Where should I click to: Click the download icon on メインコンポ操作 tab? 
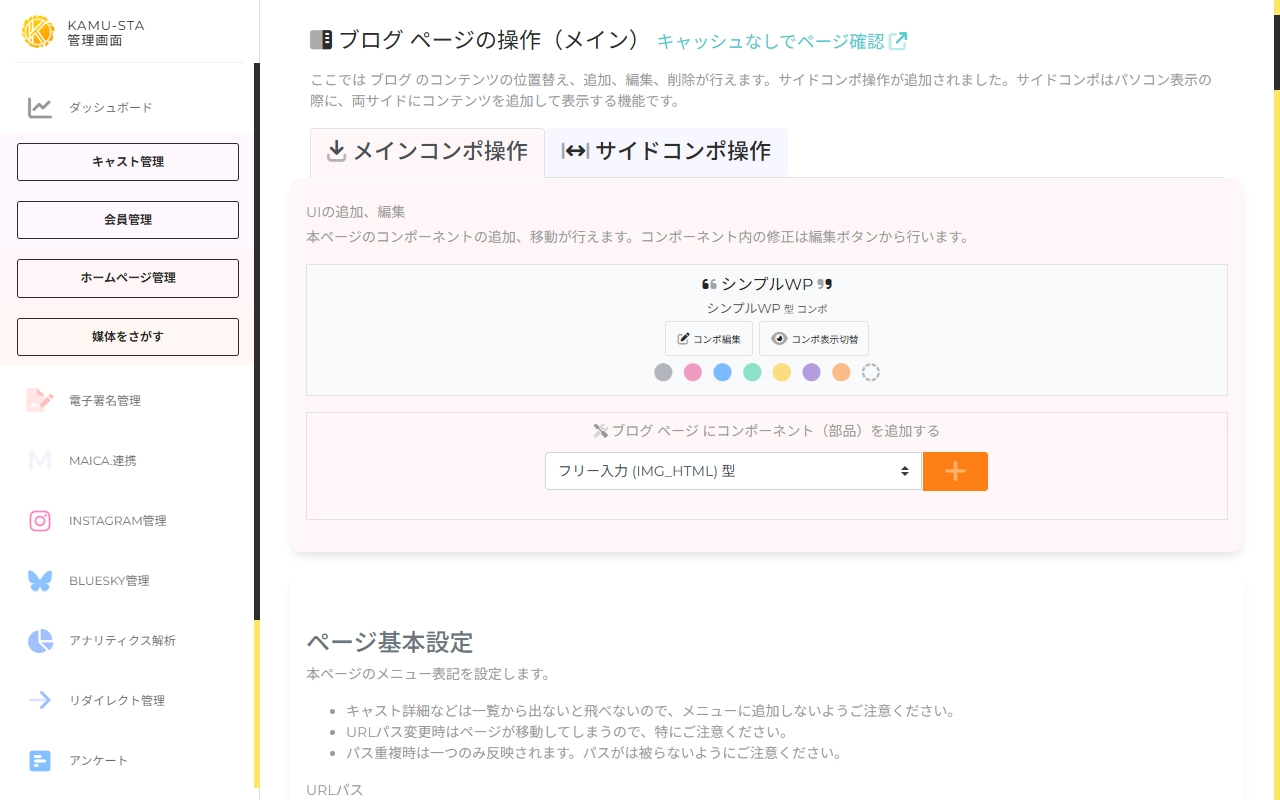(337, 151)
